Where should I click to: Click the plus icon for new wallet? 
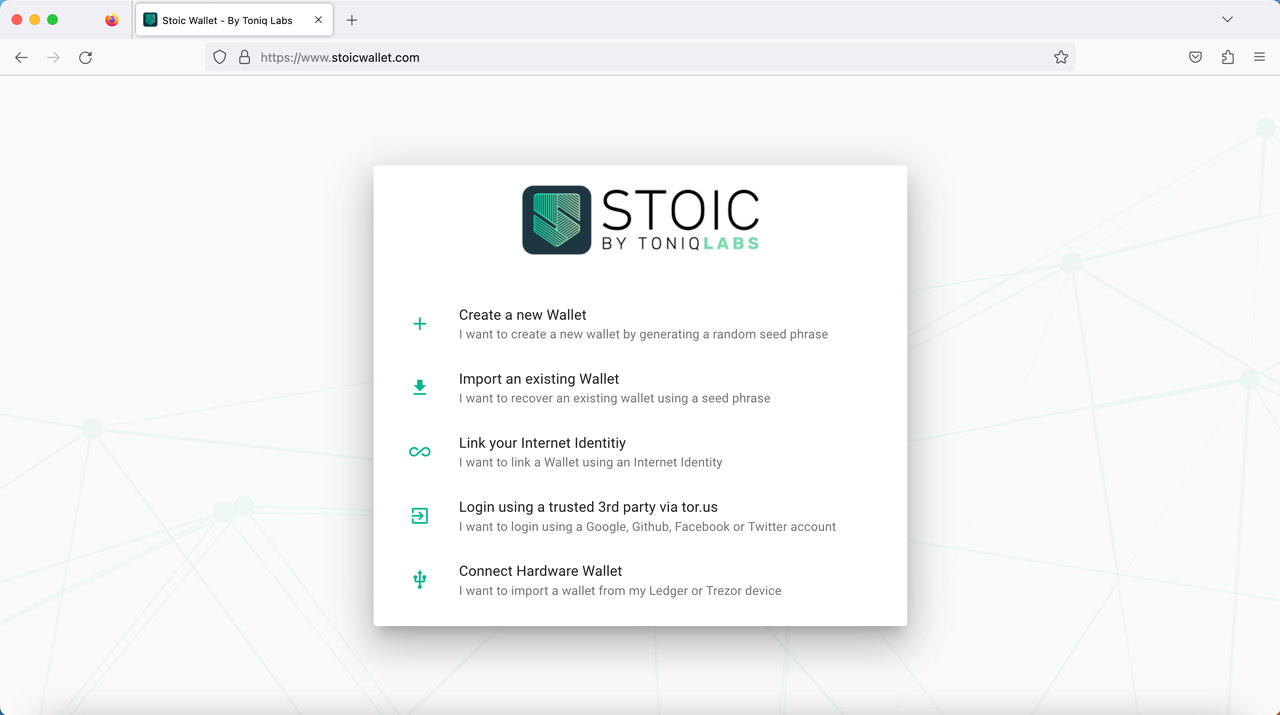pyautogui.click(x=420, y=324)
